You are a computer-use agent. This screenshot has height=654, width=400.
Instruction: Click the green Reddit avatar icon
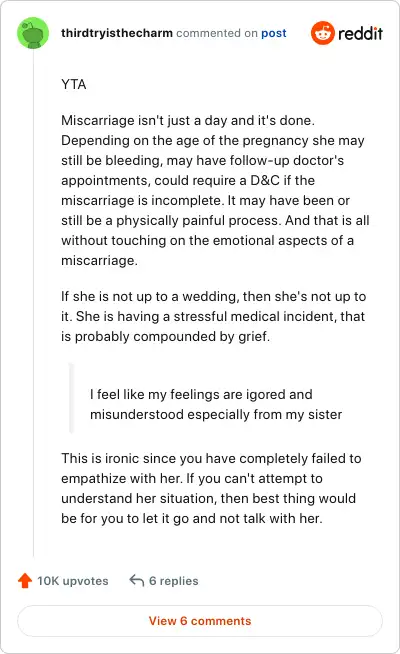coord(33,33)
